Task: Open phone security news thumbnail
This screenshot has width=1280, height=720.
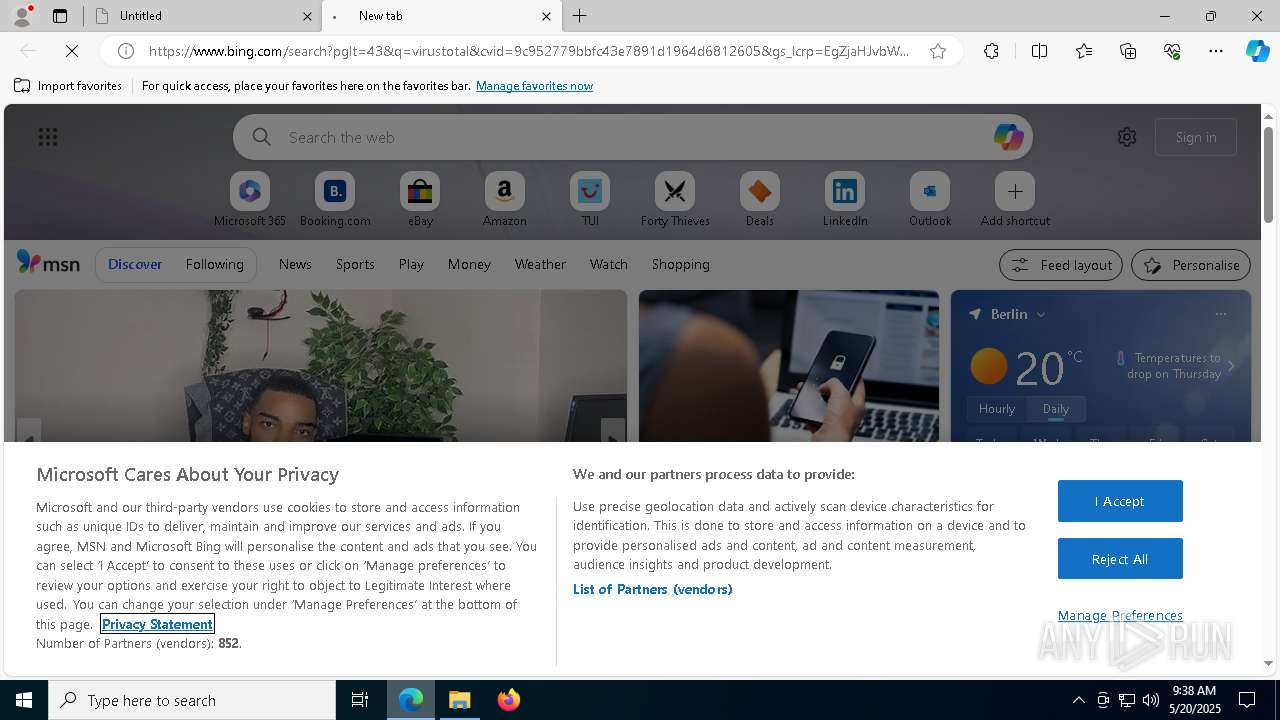Action: coord(789,366)
